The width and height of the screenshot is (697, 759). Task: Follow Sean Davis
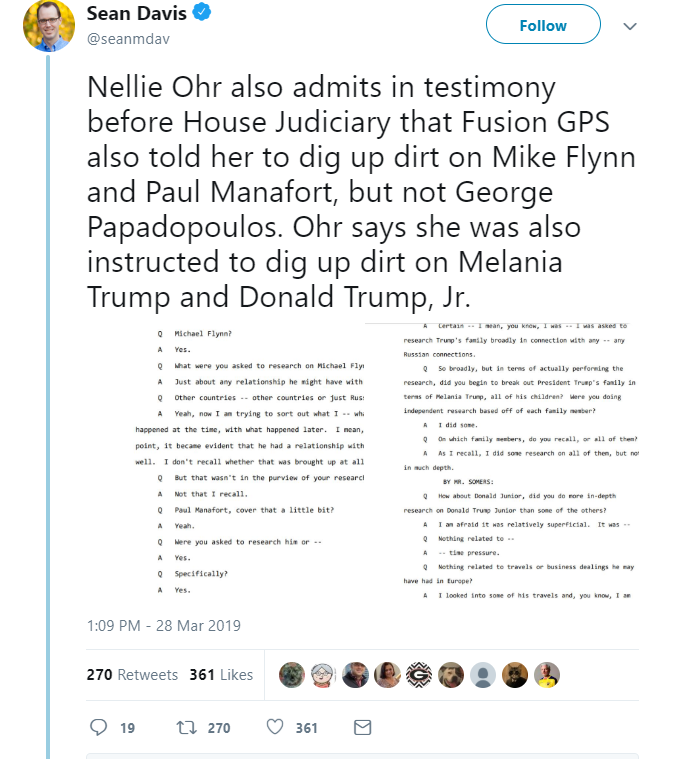[x=543, y=24]
